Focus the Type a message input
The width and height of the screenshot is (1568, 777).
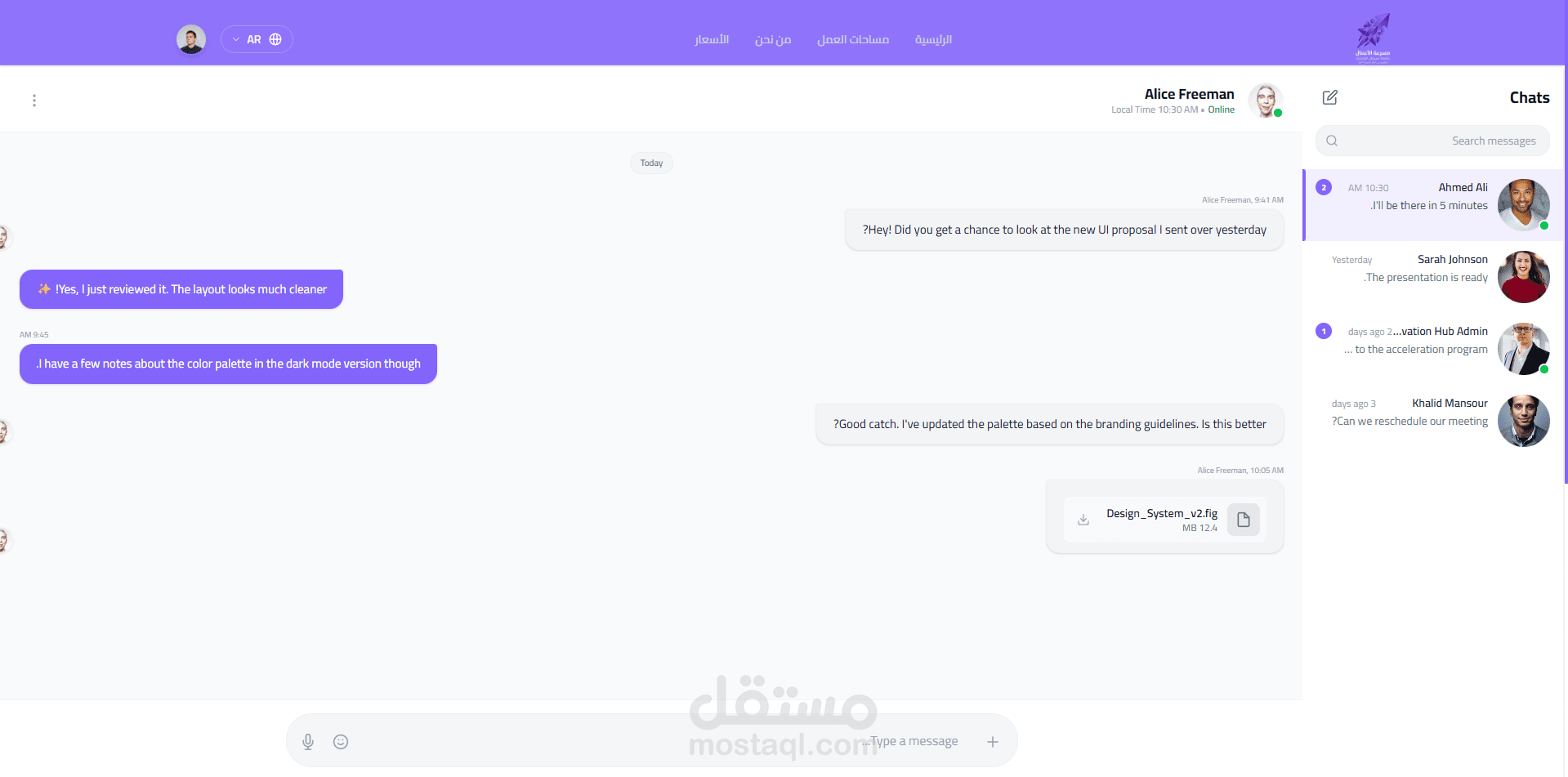pos(652,741)
